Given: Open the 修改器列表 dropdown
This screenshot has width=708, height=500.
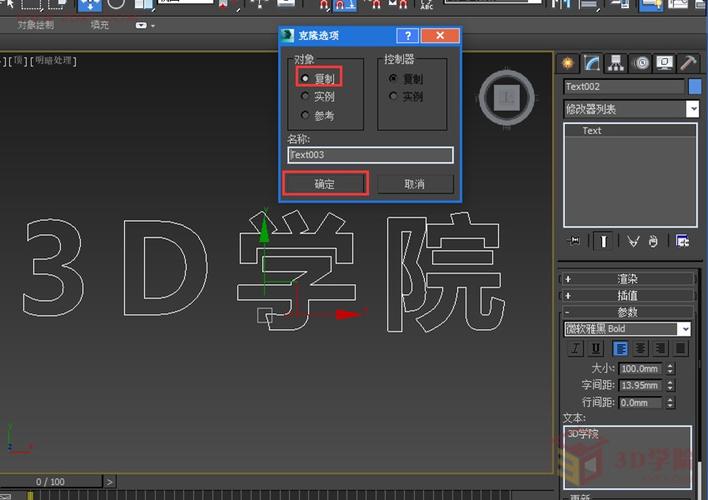Looking at the screenshot, I should coord(692,109).
